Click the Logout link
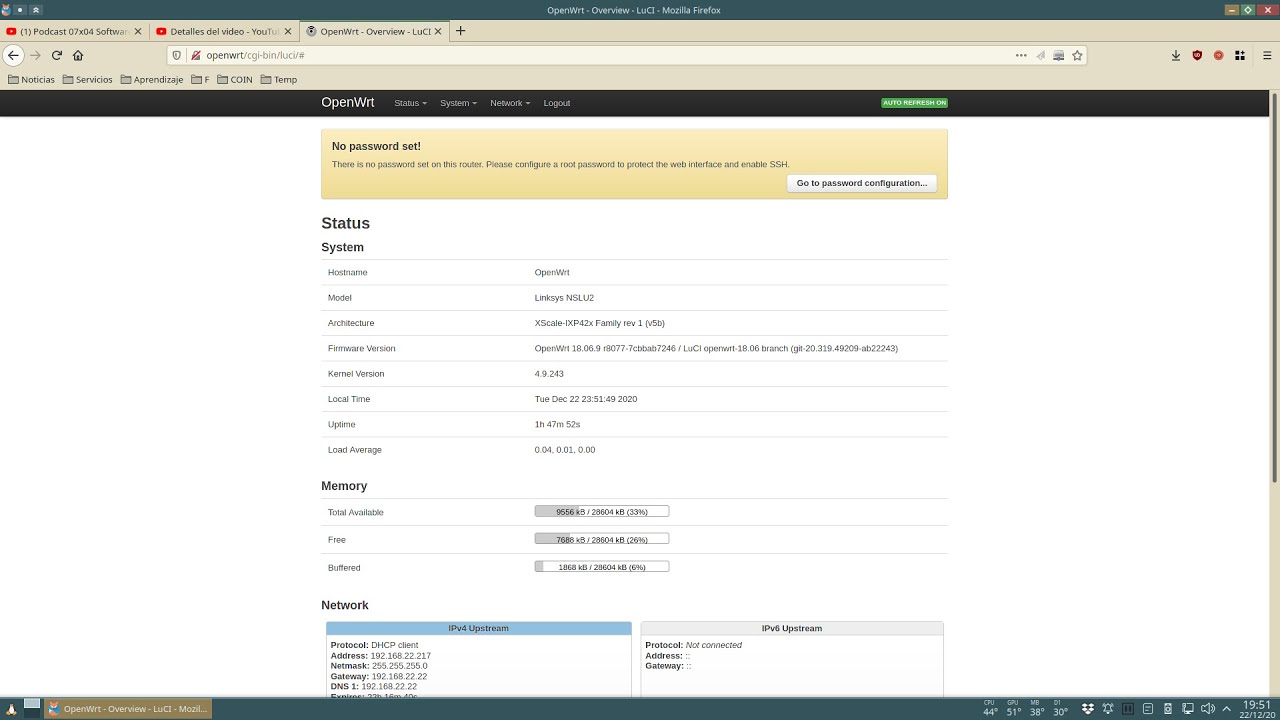The height and width of the screenshot is (720, 1280). (557, 103)
